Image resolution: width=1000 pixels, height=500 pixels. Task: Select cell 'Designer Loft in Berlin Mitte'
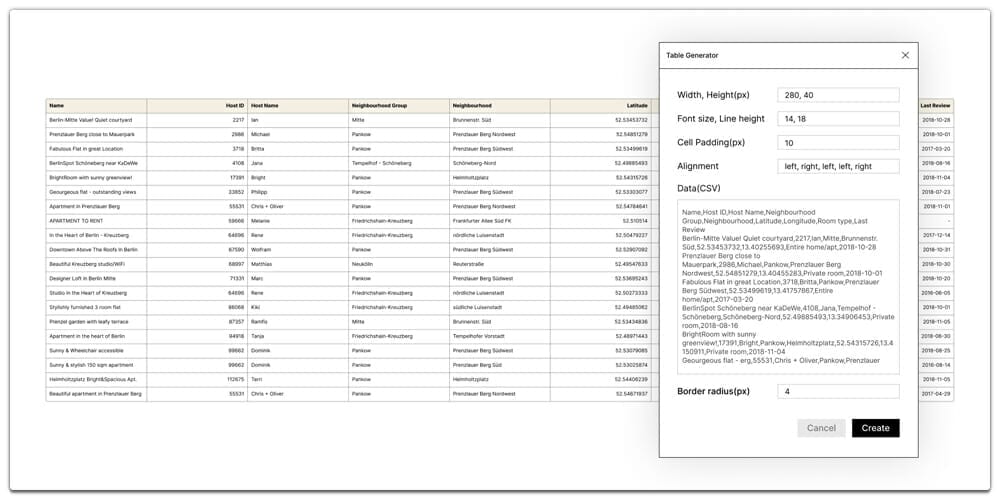point(96,279)
